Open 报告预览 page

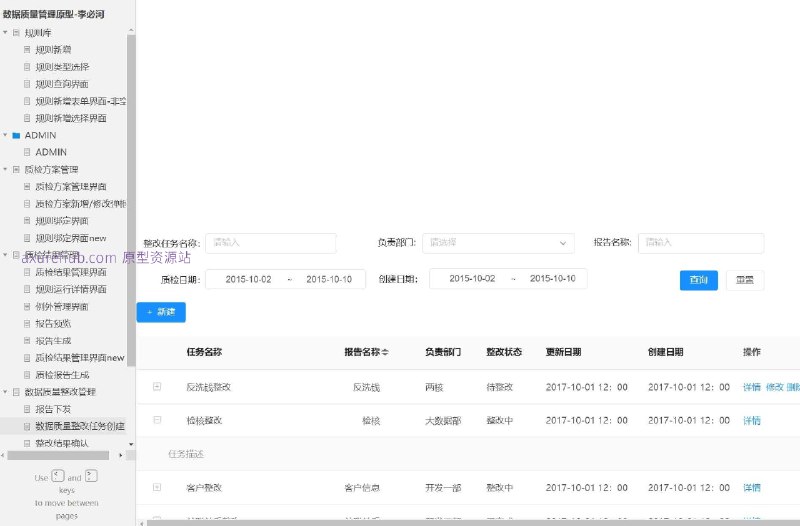[x=53, y=323]
